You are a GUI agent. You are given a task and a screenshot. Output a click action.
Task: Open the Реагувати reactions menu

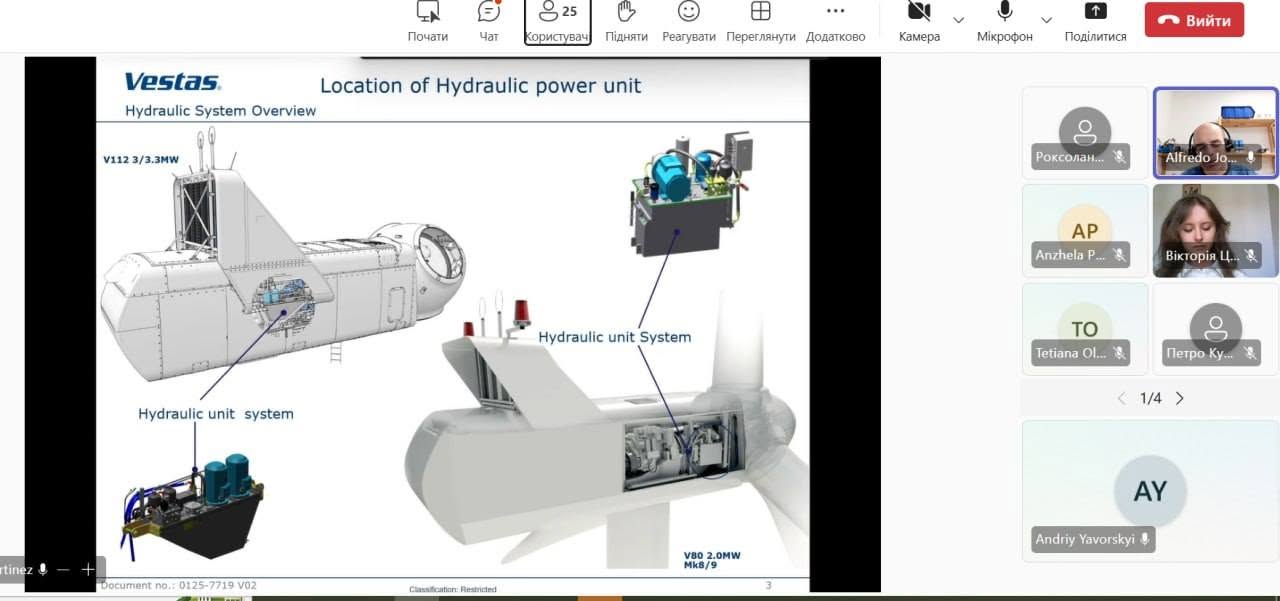688,22
